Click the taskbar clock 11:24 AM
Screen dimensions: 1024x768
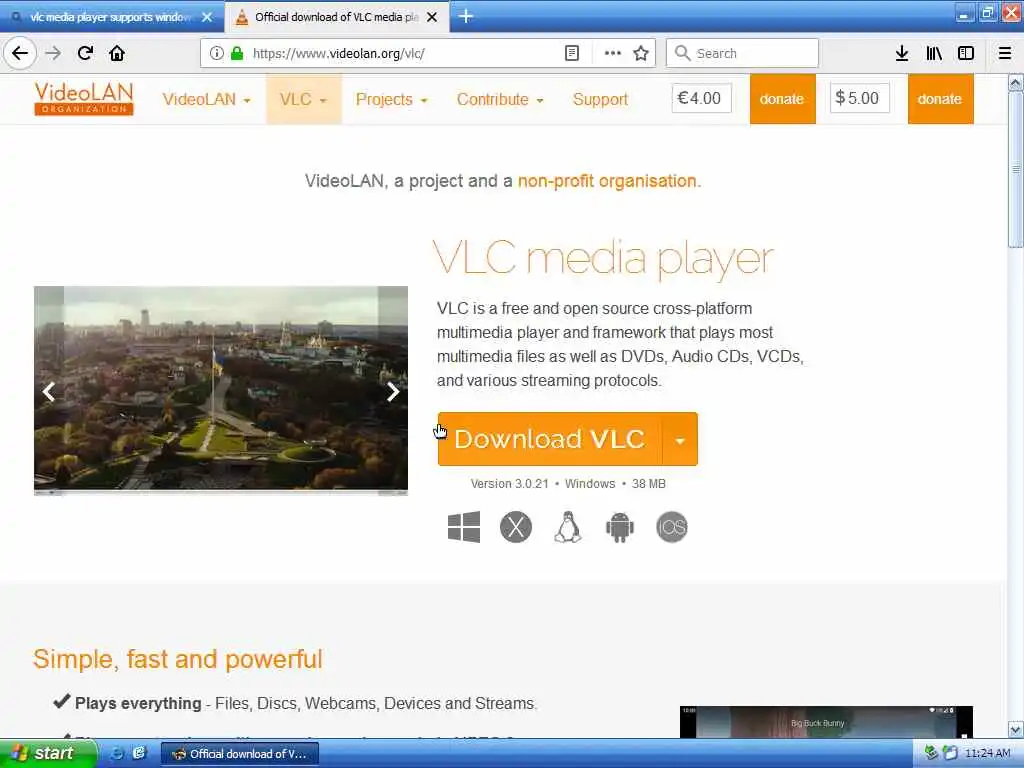tap(987, 753)
